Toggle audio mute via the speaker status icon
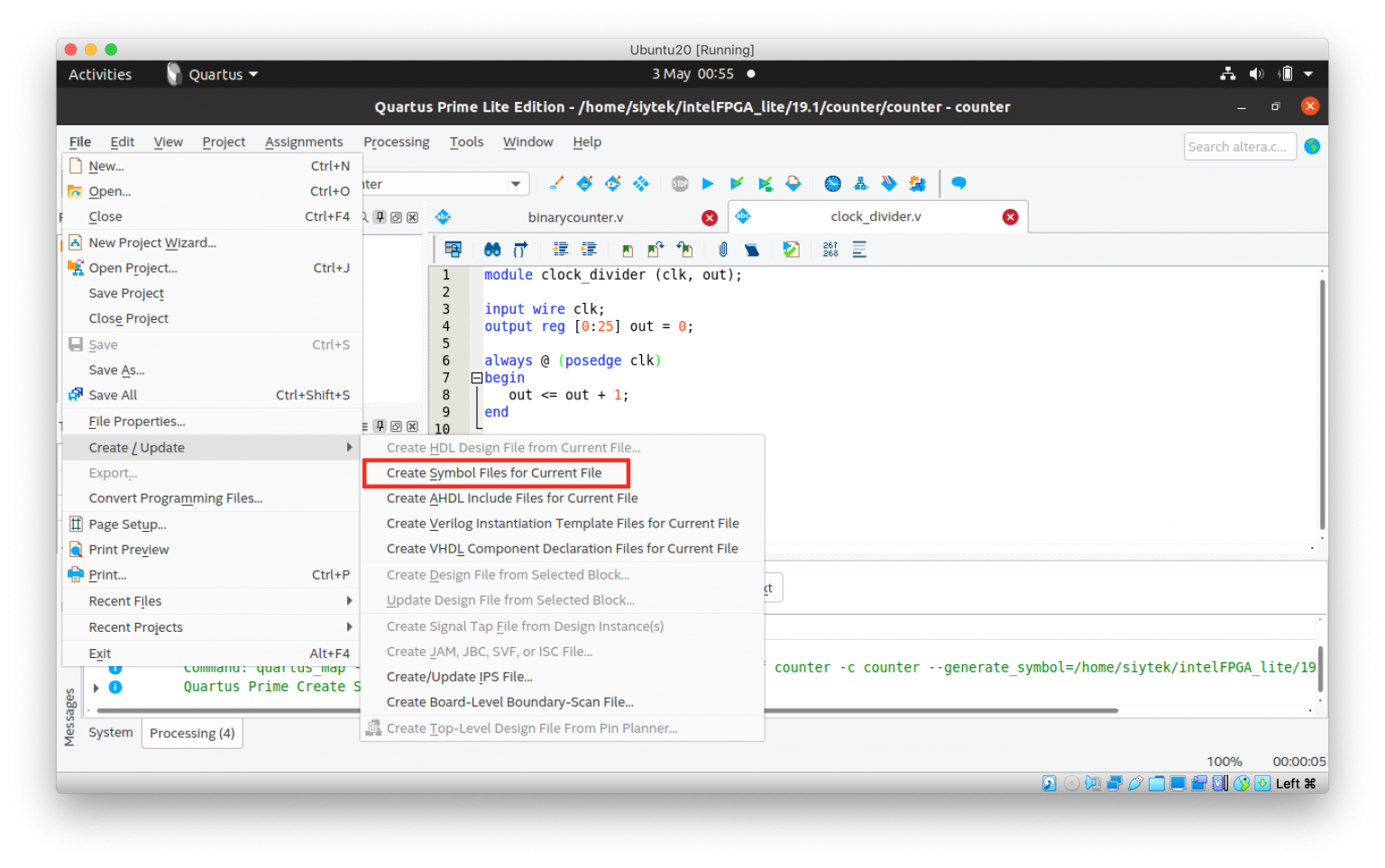This screenshot has height=868, width=1385. tap(1256, 74)
